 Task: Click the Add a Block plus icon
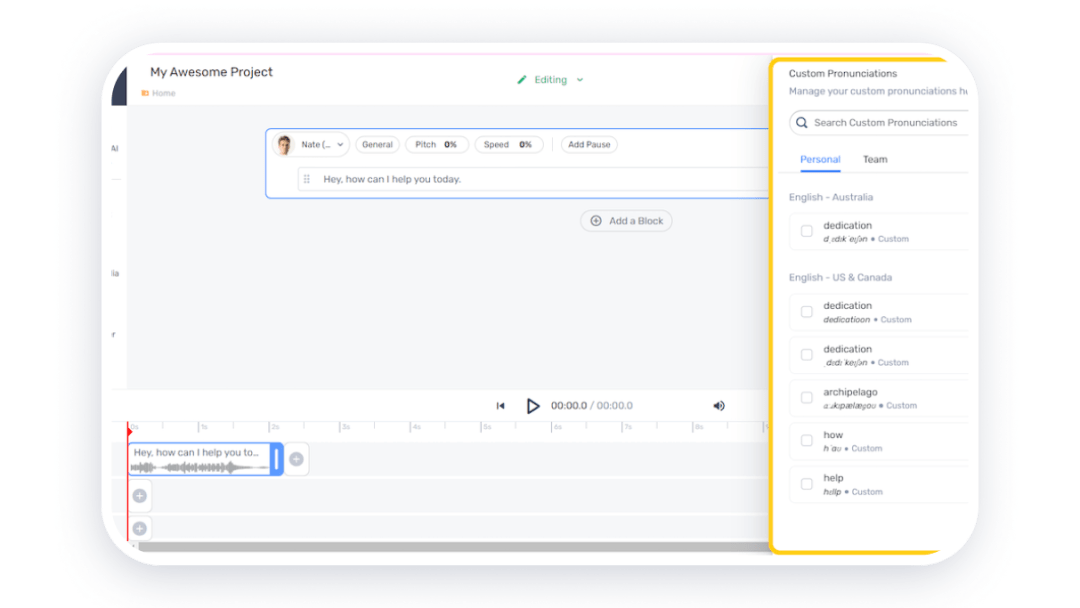[x=598, y=221]
